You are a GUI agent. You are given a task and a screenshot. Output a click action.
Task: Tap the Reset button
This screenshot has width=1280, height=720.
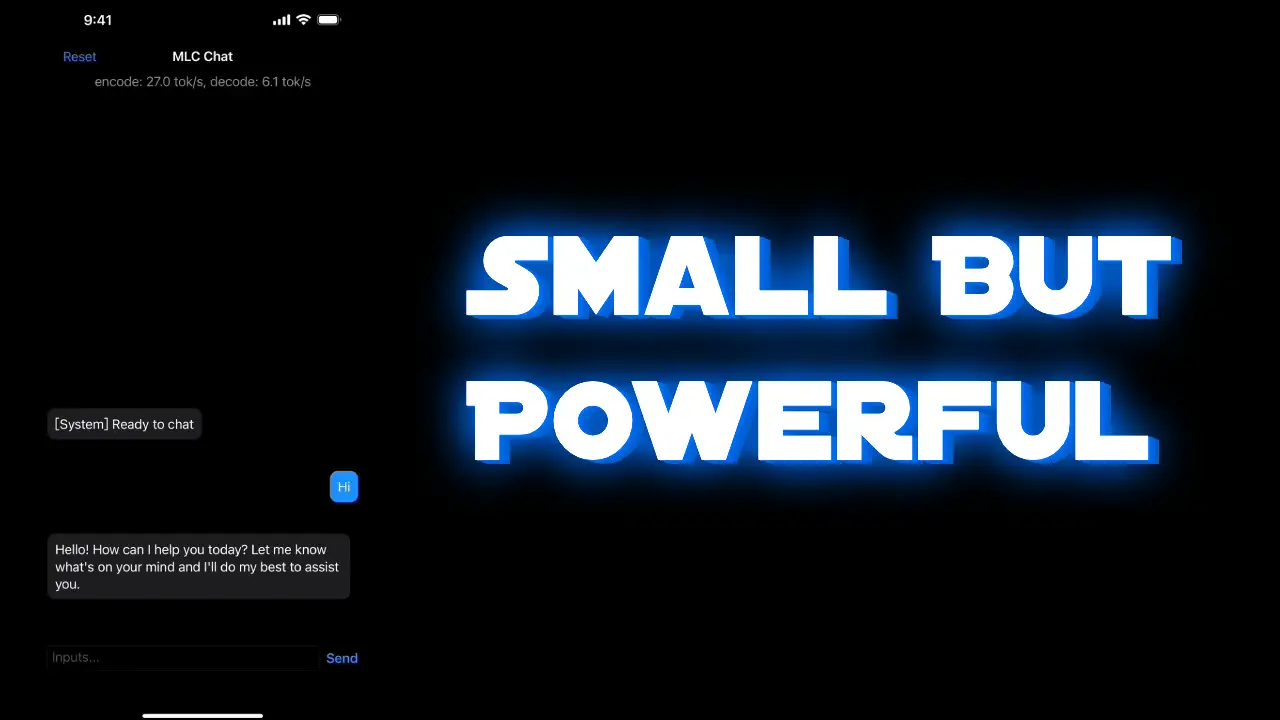coord(80,57)
